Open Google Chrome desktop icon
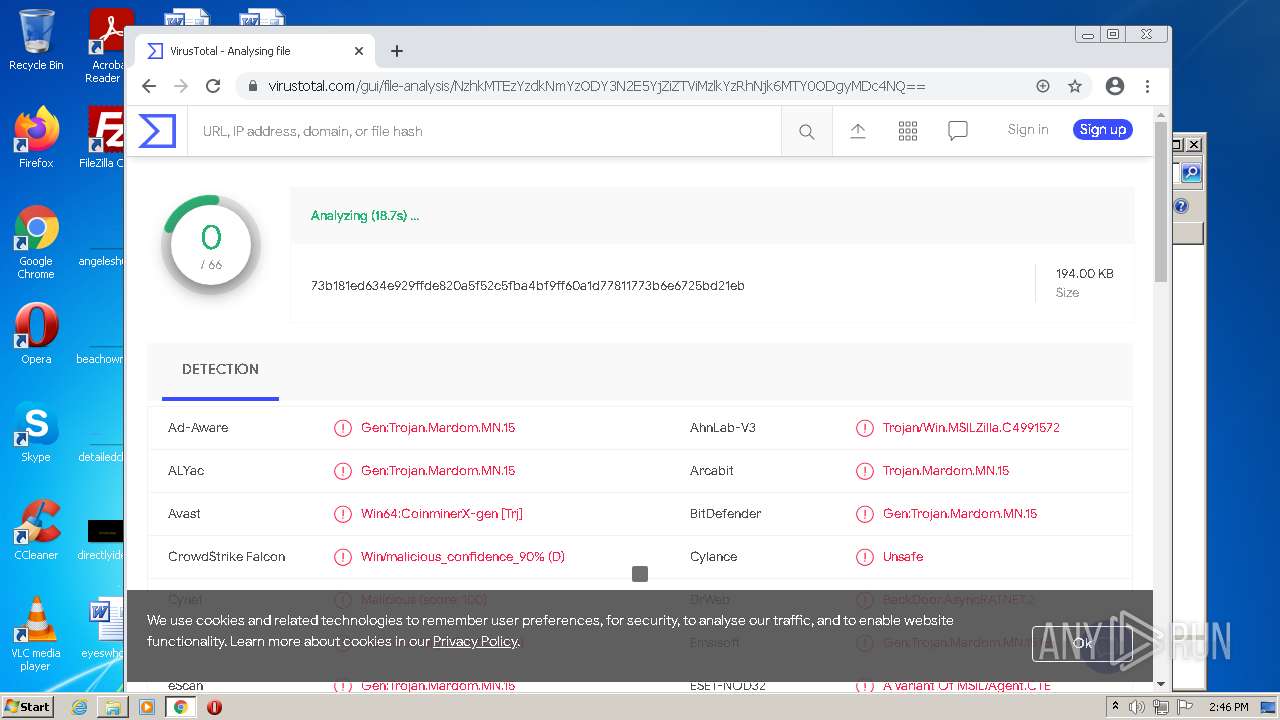The width and height of the screenshot is (1280, 720). (x=36, y=242)
